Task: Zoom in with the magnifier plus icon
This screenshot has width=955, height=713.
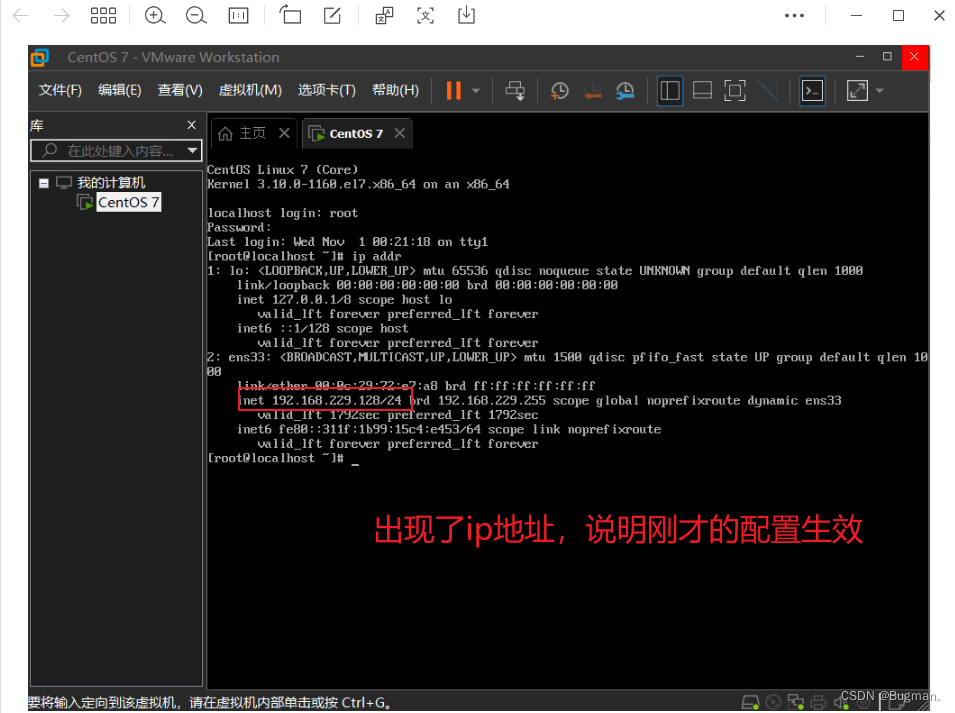Action: 155,15
